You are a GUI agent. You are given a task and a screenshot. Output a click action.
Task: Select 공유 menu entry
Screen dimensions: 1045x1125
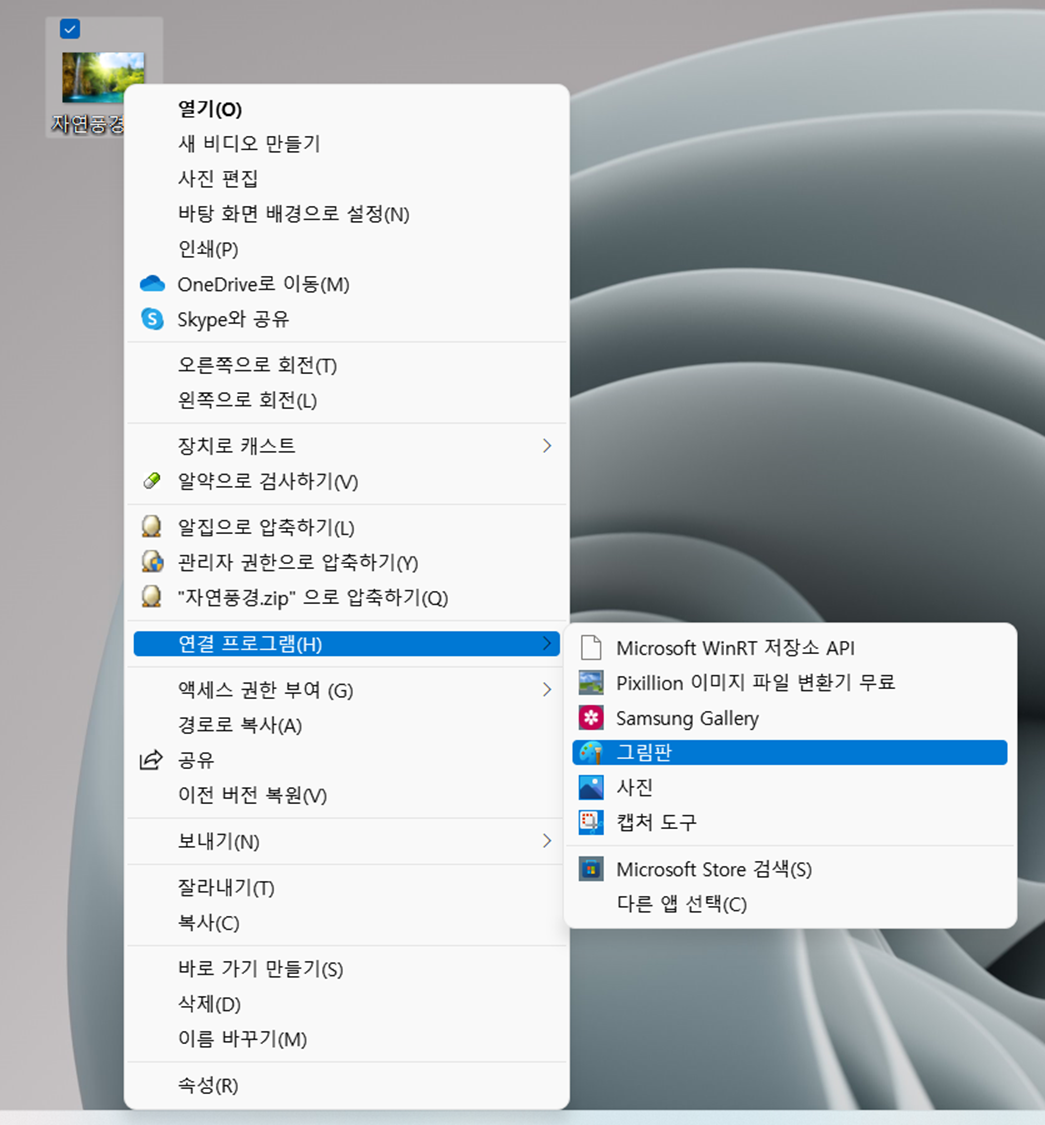pyautogui.click(x=347, y=760)
